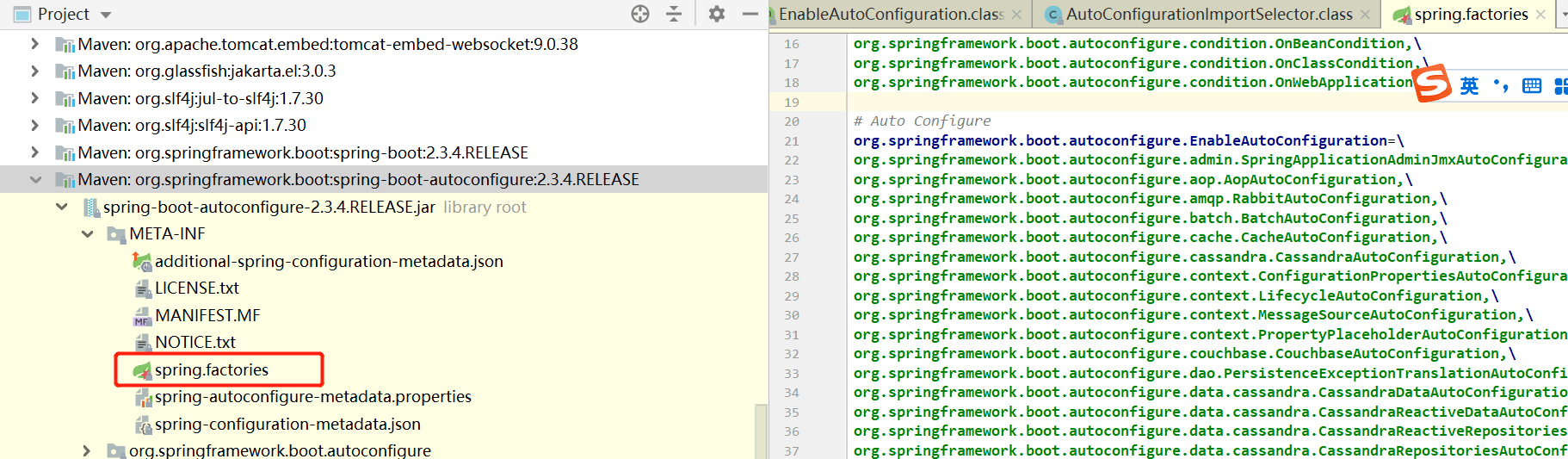The width and height of the screenshot is (1568, 459).
Task: Close the EnableAutoConfiguration.class tab
Action: tap(1016, 15)
